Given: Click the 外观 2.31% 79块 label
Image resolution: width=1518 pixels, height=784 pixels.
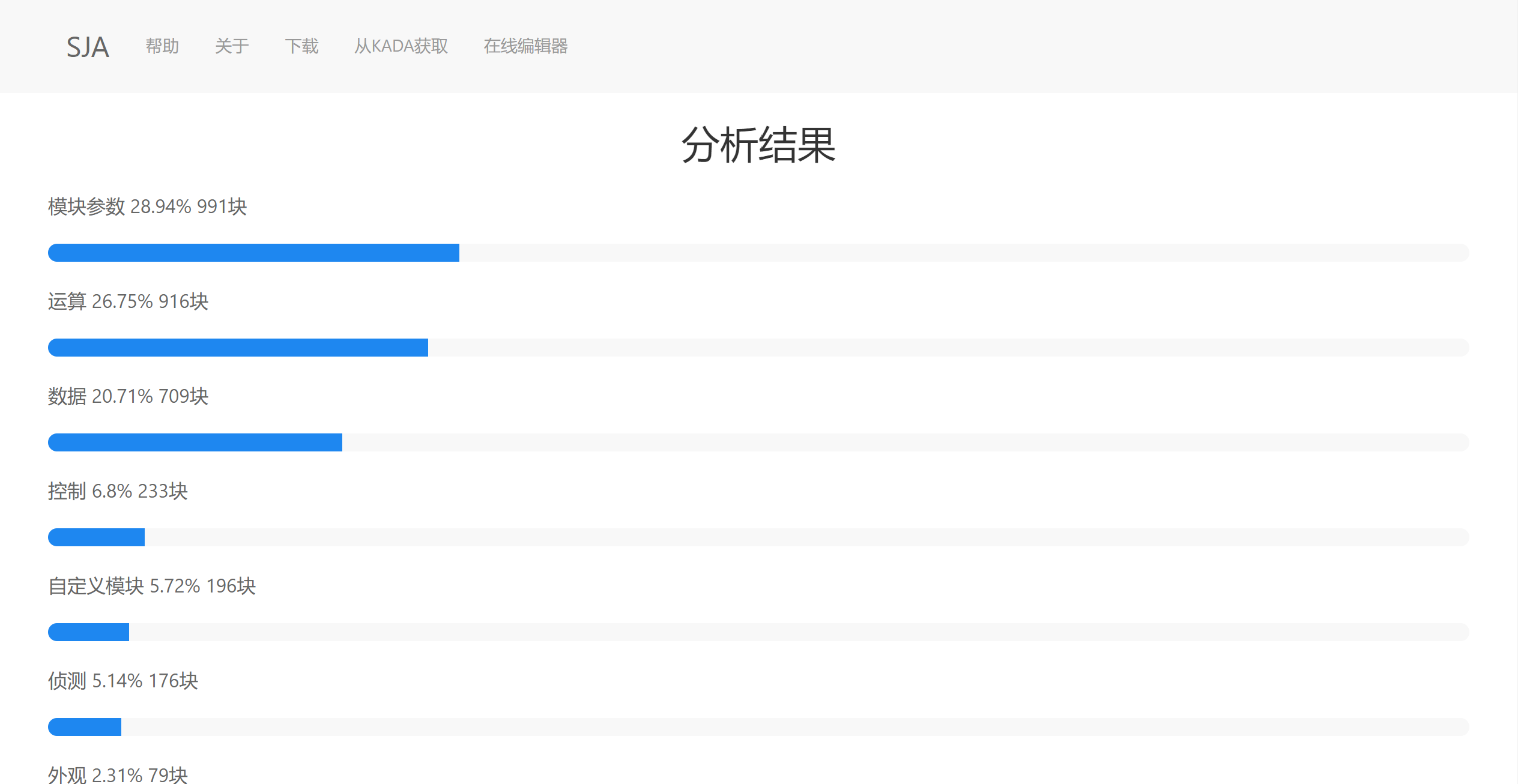Looking at the screenshot, I should (118, 774).
